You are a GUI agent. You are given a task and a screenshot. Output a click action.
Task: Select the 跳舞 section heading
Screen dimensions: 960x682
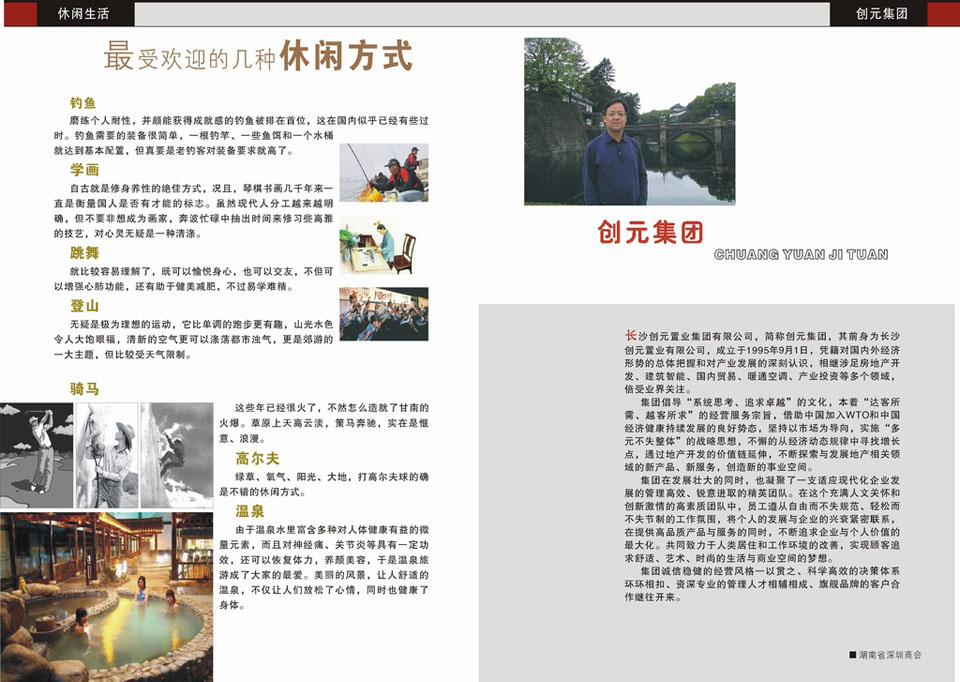84,253
